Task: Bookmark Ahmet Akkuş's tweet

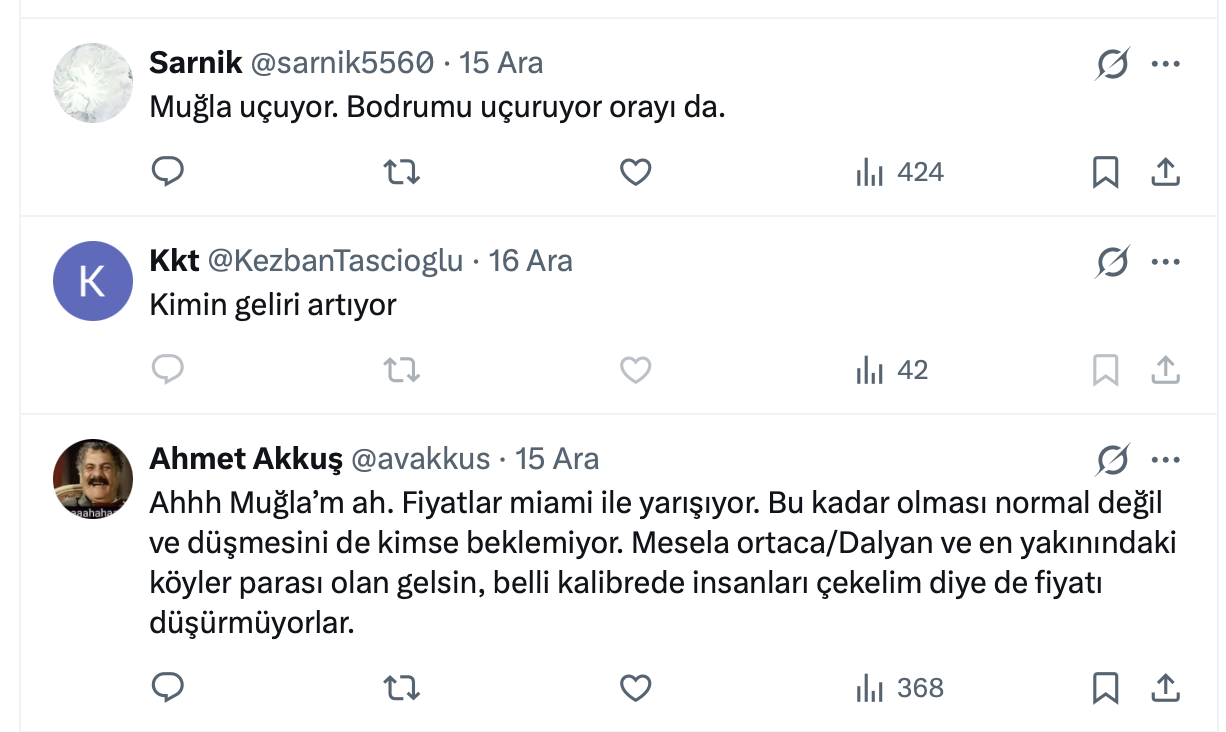Action: click(x=1105, y=688)
